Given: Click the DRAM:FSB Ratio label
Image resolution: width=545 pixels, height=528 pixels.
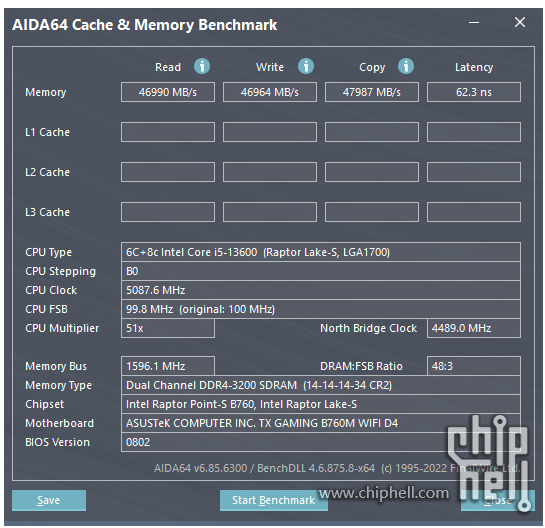Looking at the screenshot, I should [361, 366].
